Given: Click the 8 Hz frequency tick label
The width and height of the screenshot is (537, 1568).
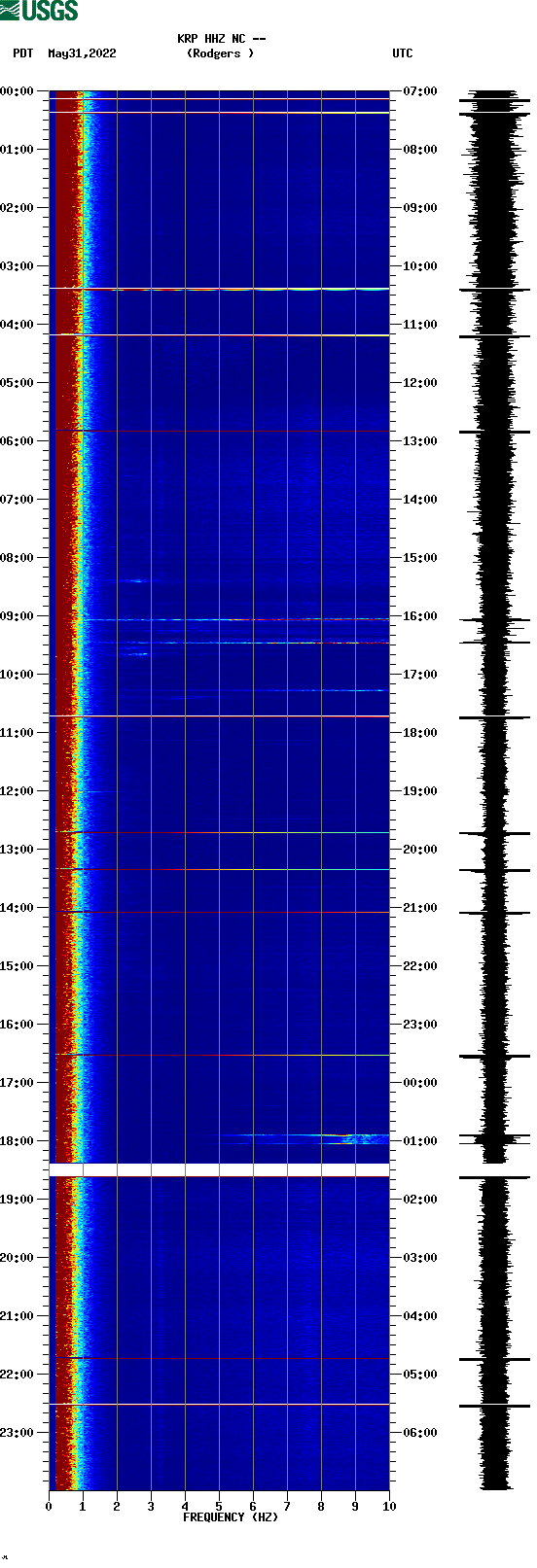Looking at the screenshot, I should (321, 1507).
